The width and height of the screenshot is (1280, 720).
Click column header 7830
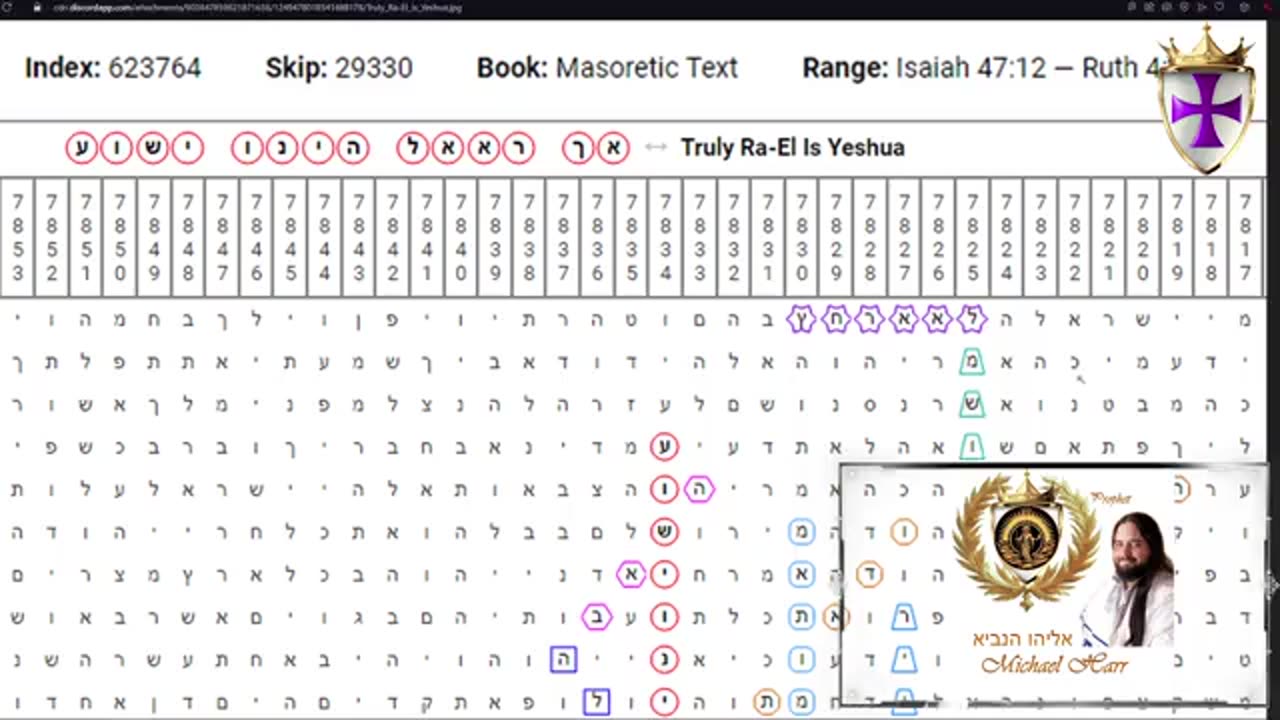[x=802, y=238]
